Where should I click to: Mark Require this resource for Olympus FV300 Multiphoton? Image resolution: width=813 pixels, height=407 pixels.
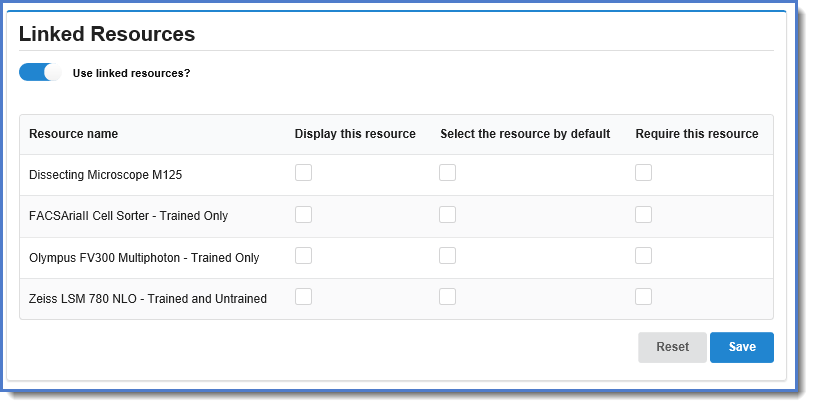(644, 256)
